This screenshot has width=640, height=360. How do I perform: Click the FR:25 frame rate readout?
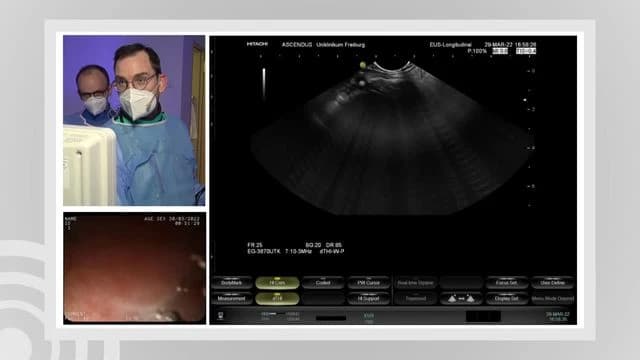(x=255, y=245)
